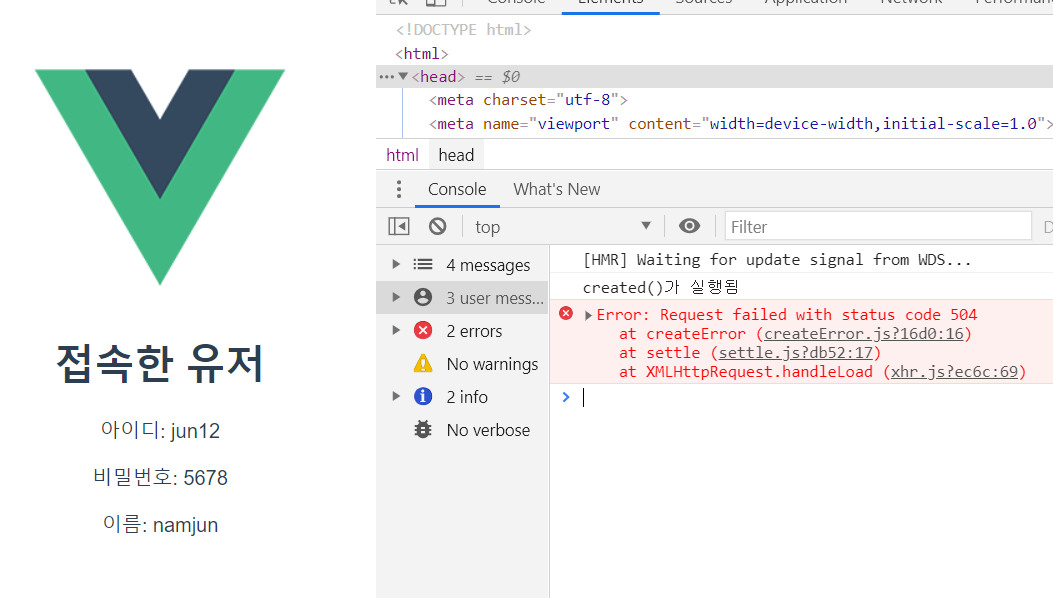Image resolution: width=1053 pixels, height=598 pixels.
Task: Click the 이름: namjun text
Action: [160, 524]
